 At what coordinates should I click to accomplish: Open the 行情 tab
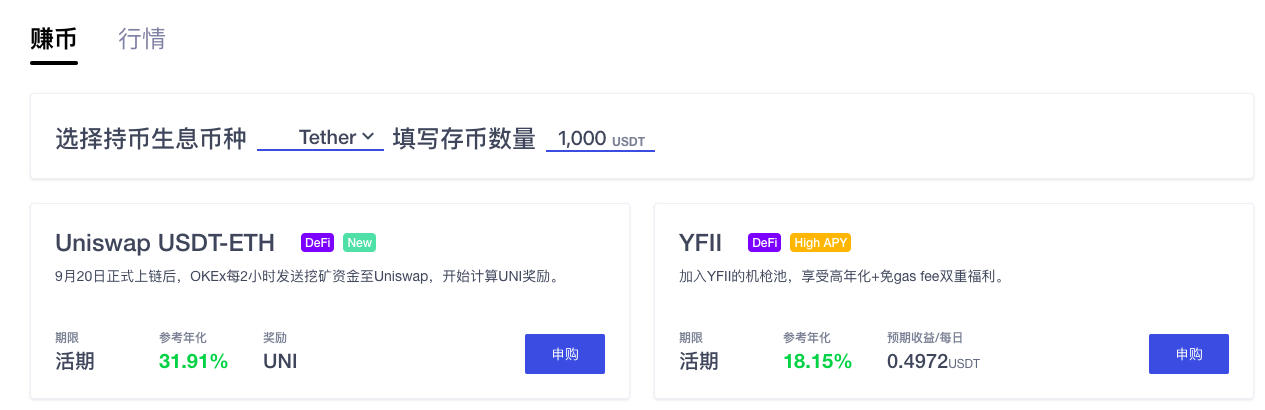point(142,39)
